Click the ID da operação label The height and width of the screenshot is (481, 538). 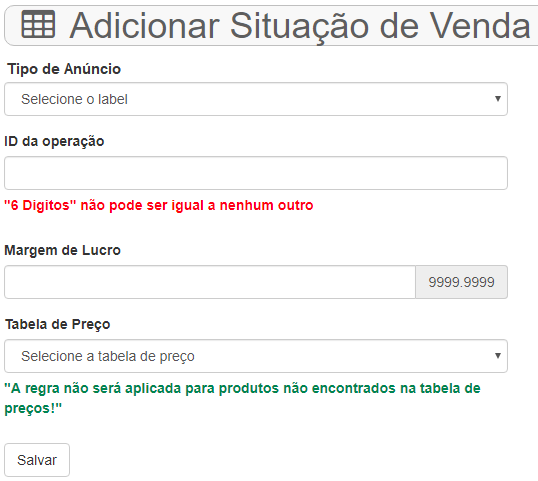pos(54,141)
